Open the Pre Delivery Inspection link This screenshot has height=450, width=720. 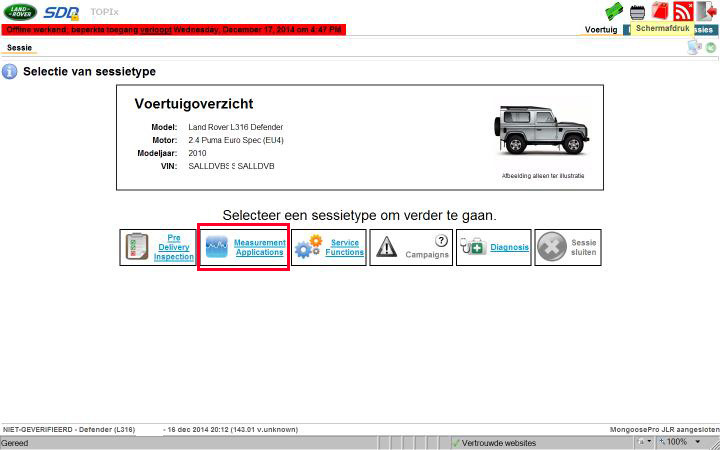(x=174, y=247)
